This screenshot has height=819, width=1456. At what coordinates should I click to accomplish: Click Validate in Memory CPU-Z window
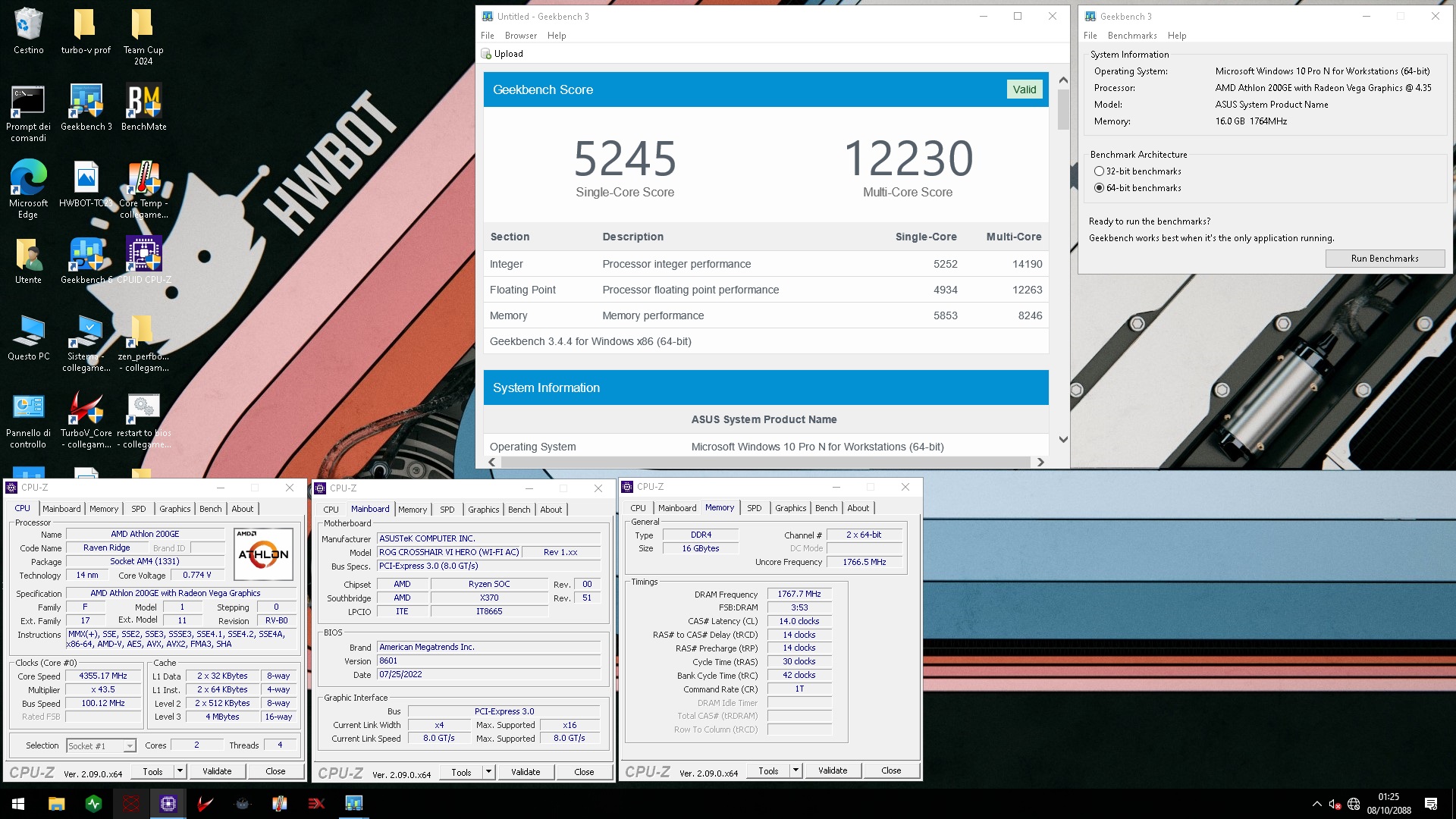pyautogui.click(x=833, y=770)
